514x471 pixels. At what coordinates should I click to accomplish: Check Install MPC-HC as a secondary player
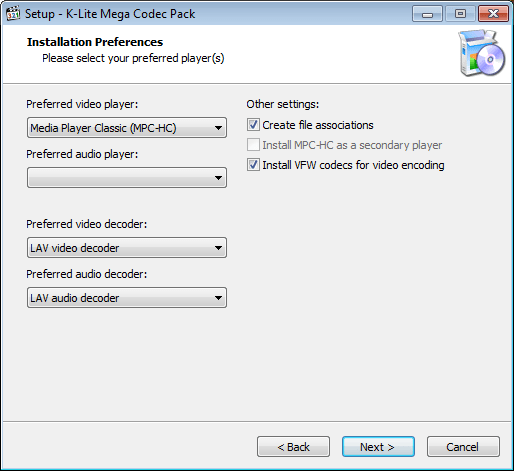point(253,145)
